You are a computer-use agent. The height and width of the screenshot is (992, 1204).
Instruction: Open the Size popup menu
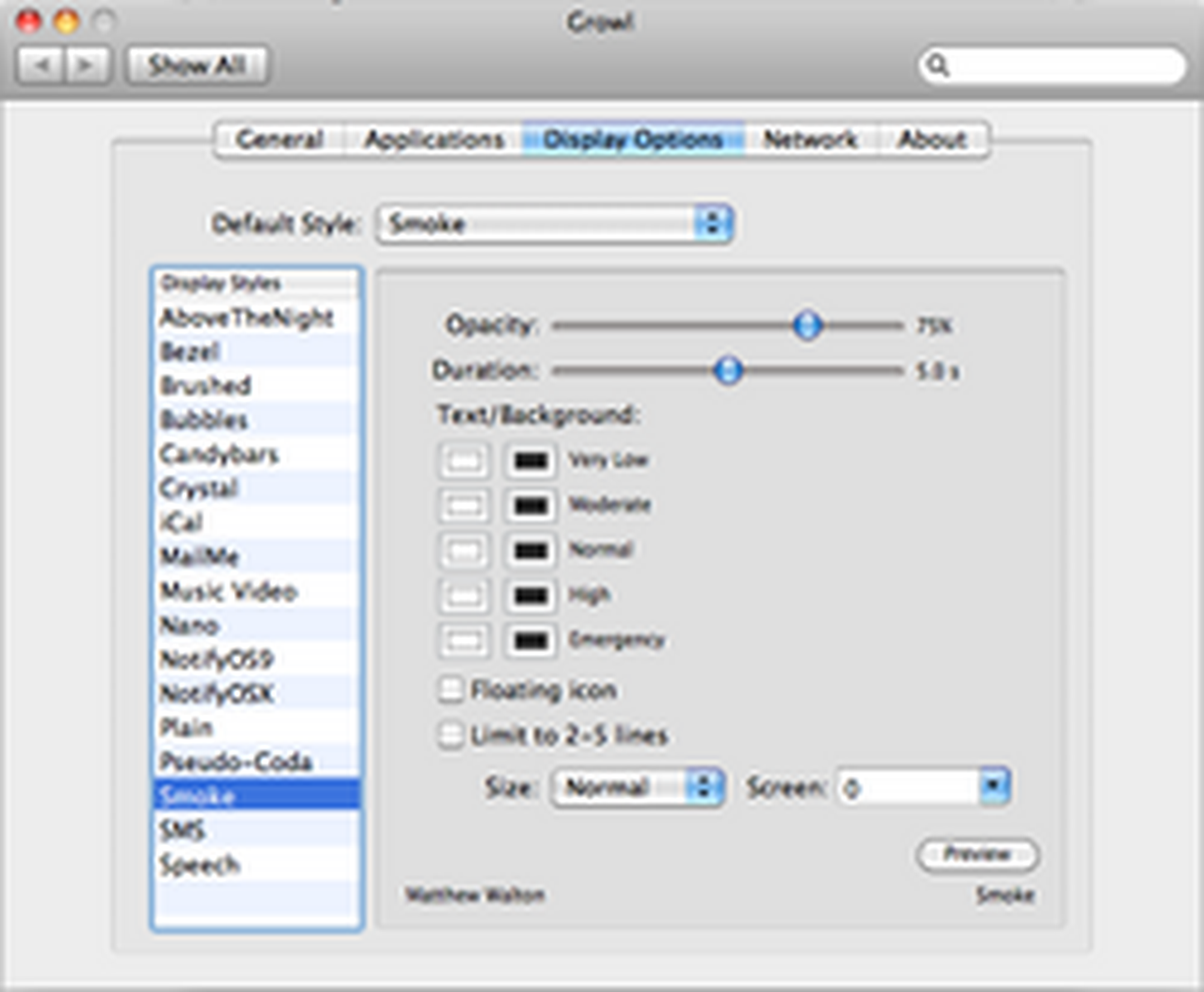pyautogui.click(x=637, y=787)
